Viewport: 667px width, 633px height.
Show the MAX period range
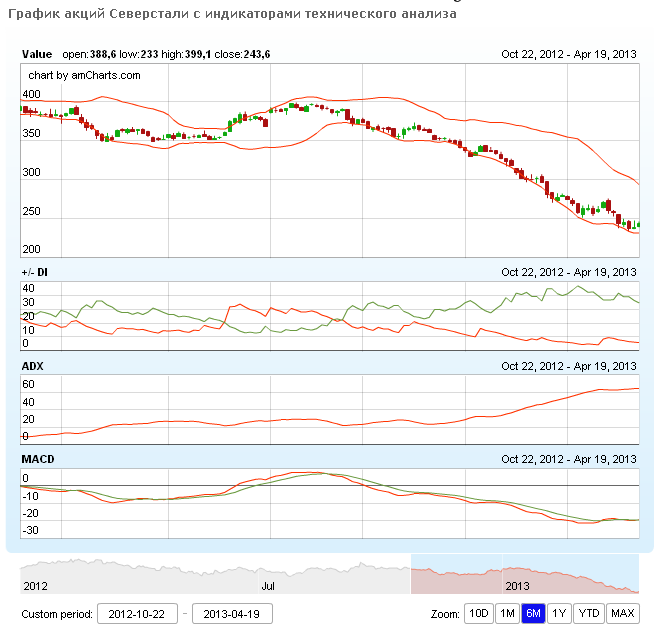click(623, 613)
